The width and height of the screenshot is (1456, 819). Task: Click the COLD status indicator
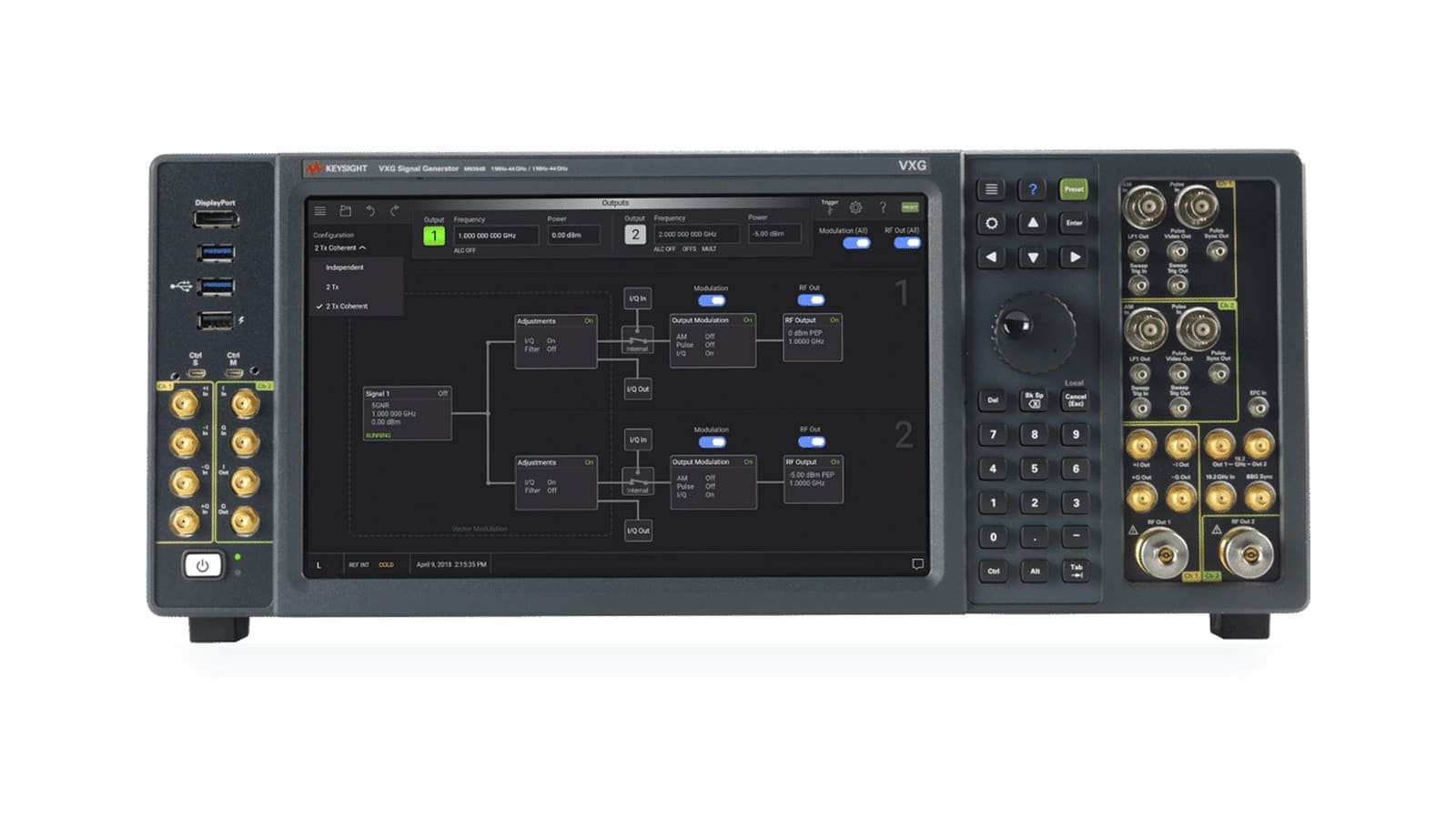pyautogui.click(x=387, y=565)
